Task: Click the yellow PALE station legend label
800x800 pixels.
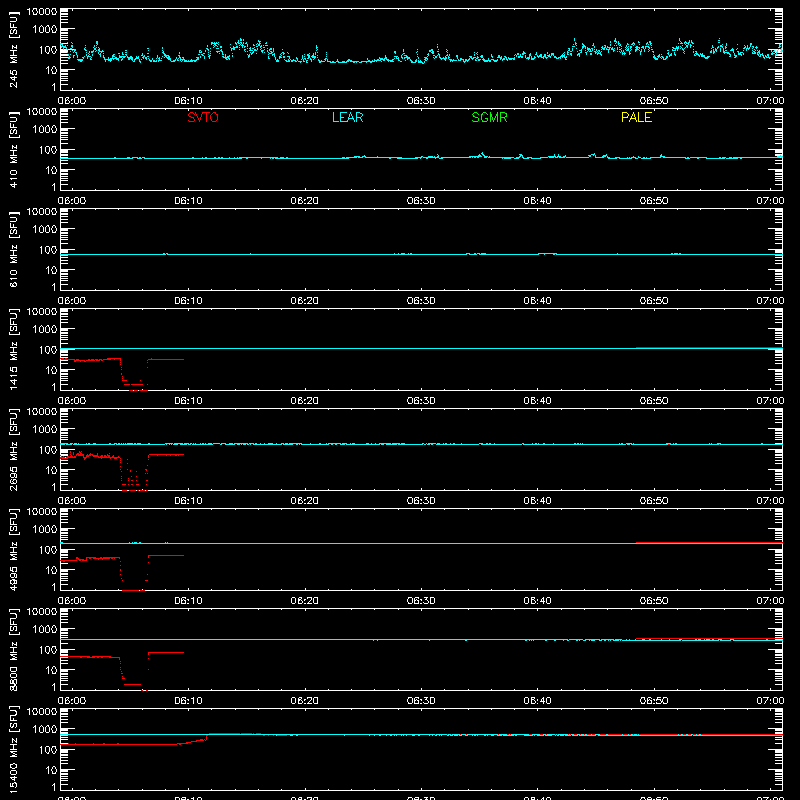Action: [x=636, y=117]
